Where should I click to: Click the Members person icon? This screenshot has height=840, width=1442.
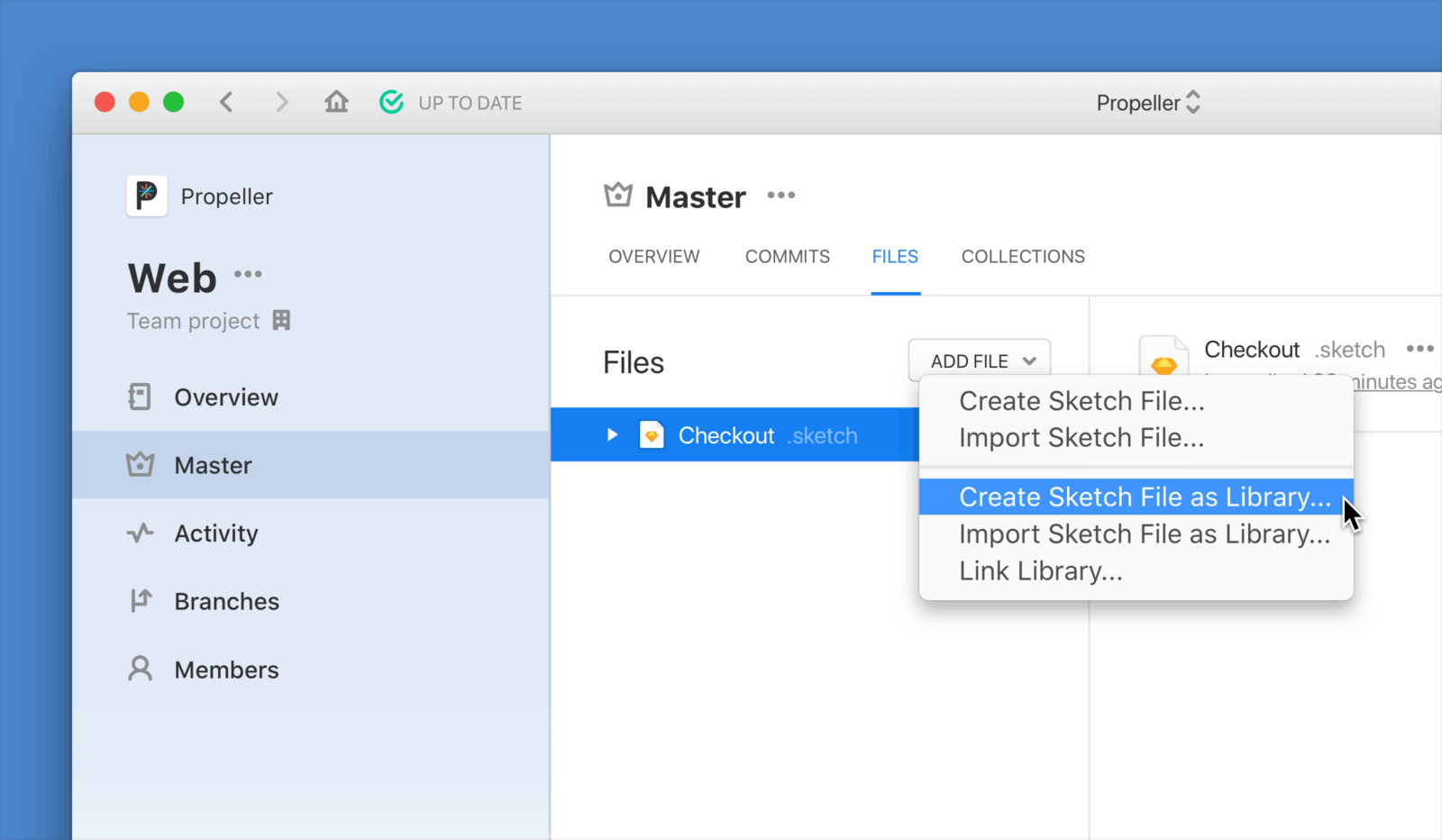140,669
